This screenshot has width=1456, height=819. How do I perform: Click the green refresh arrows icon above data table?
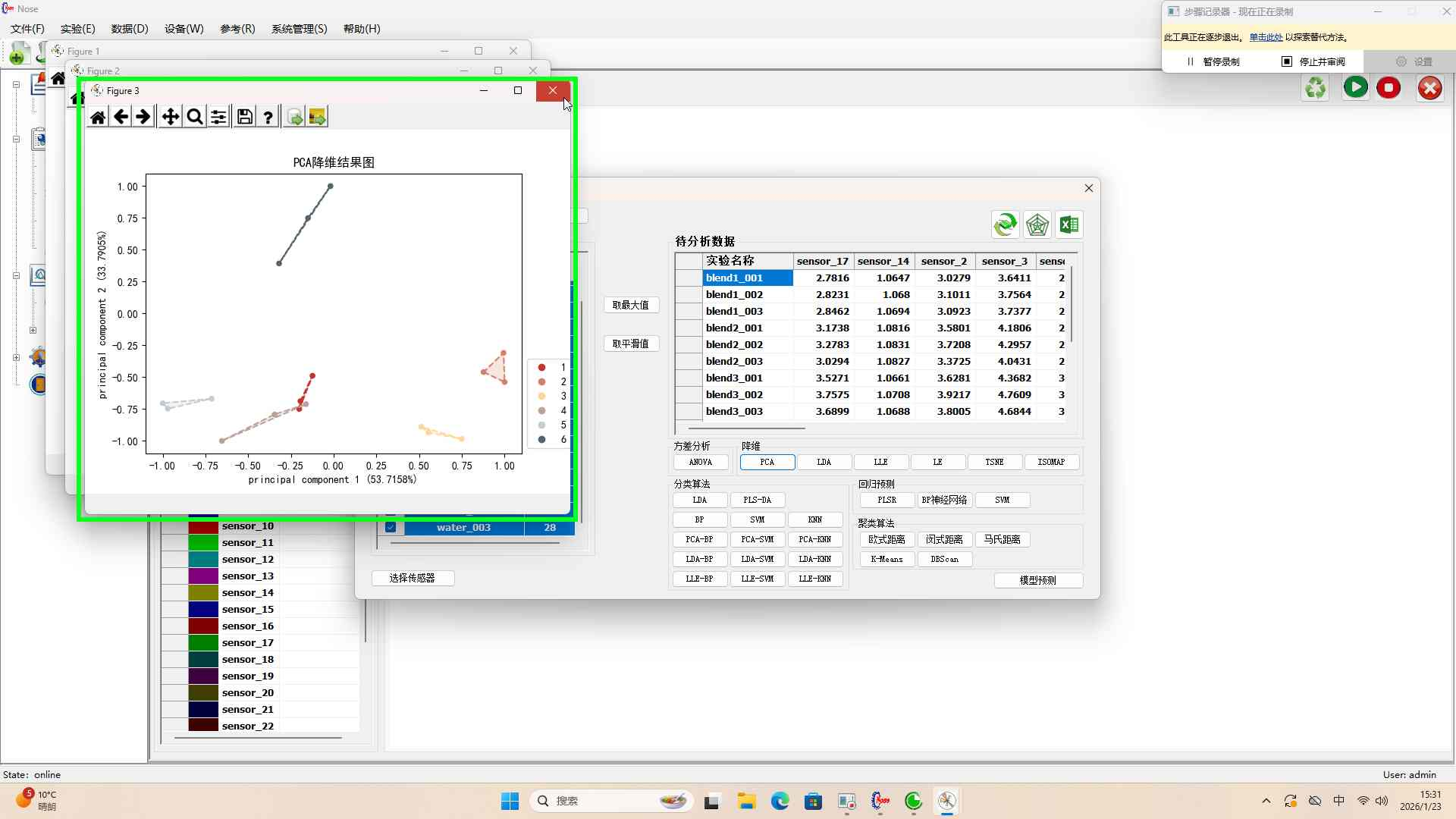(1005, 224)
